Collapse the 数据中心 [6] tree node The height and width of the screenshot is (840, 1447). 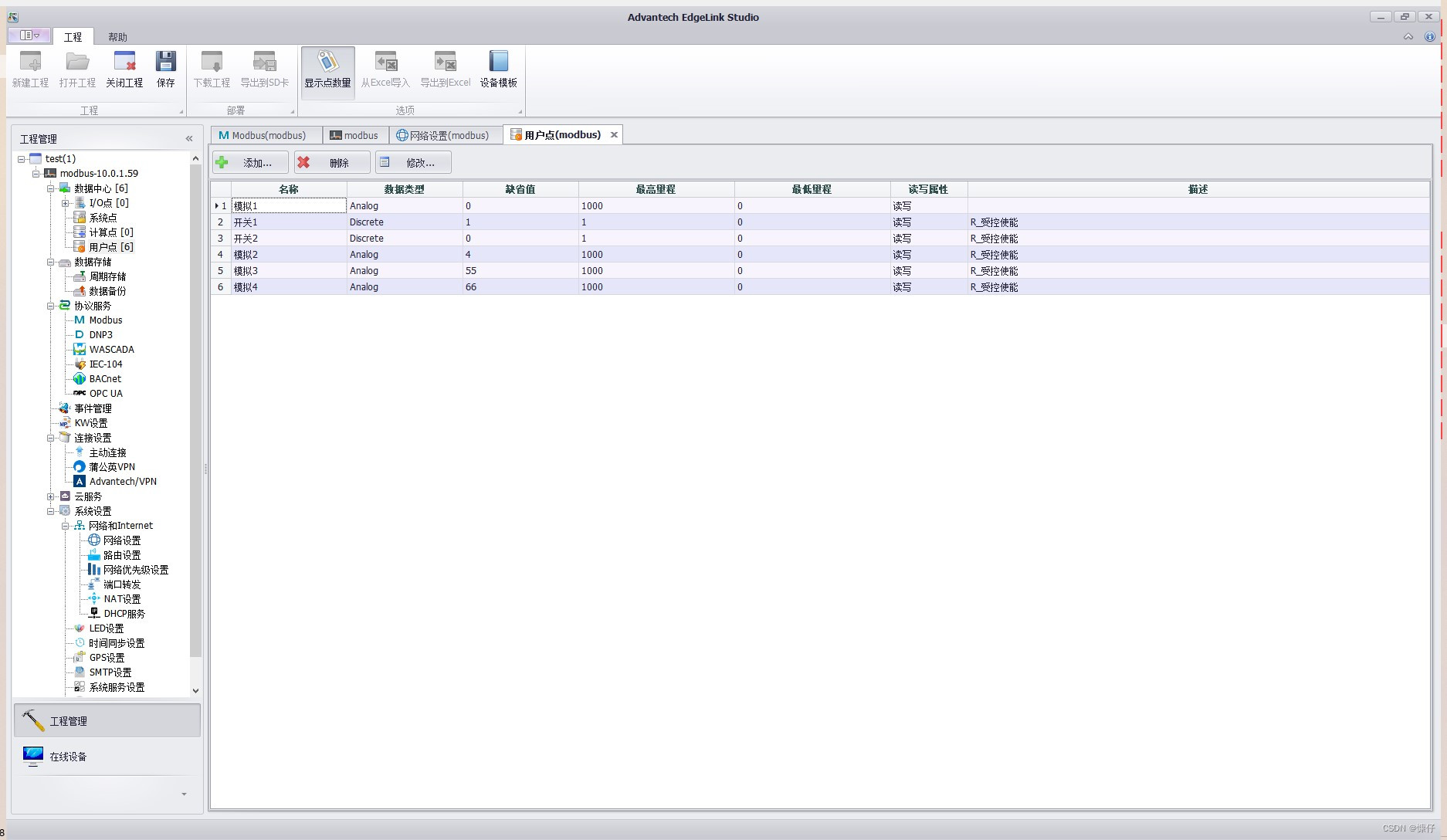click(51, 188)
